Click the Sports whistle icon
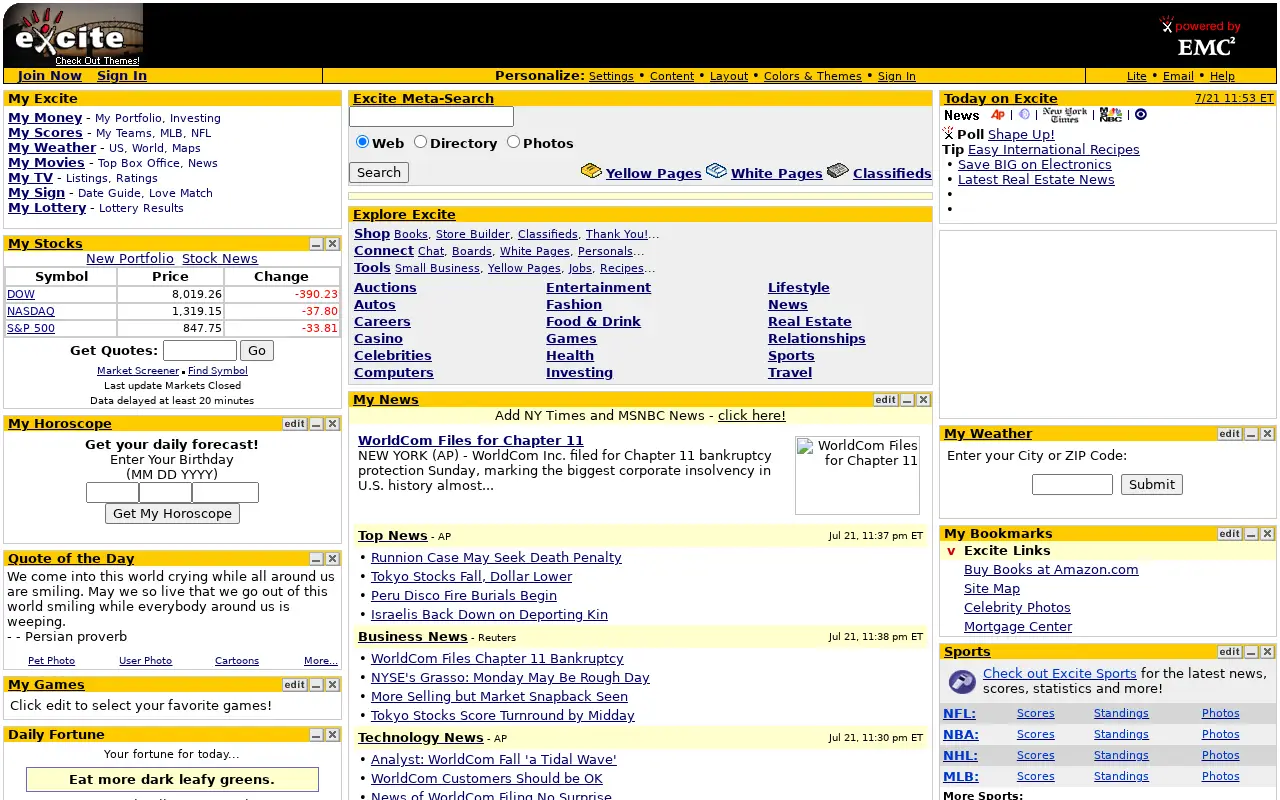This screenshot has width=1280, height=800. click(x=961, y=681)
